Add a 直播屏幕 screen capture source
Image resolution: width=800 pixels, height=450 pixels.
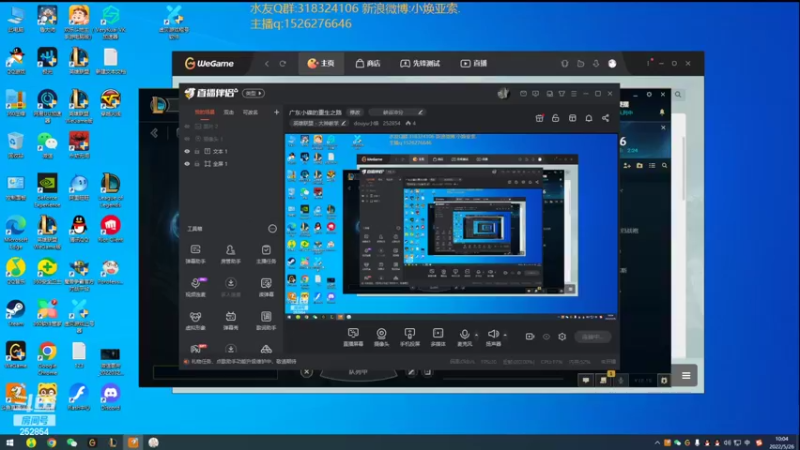pyautogui.click(x=353, y=337)
